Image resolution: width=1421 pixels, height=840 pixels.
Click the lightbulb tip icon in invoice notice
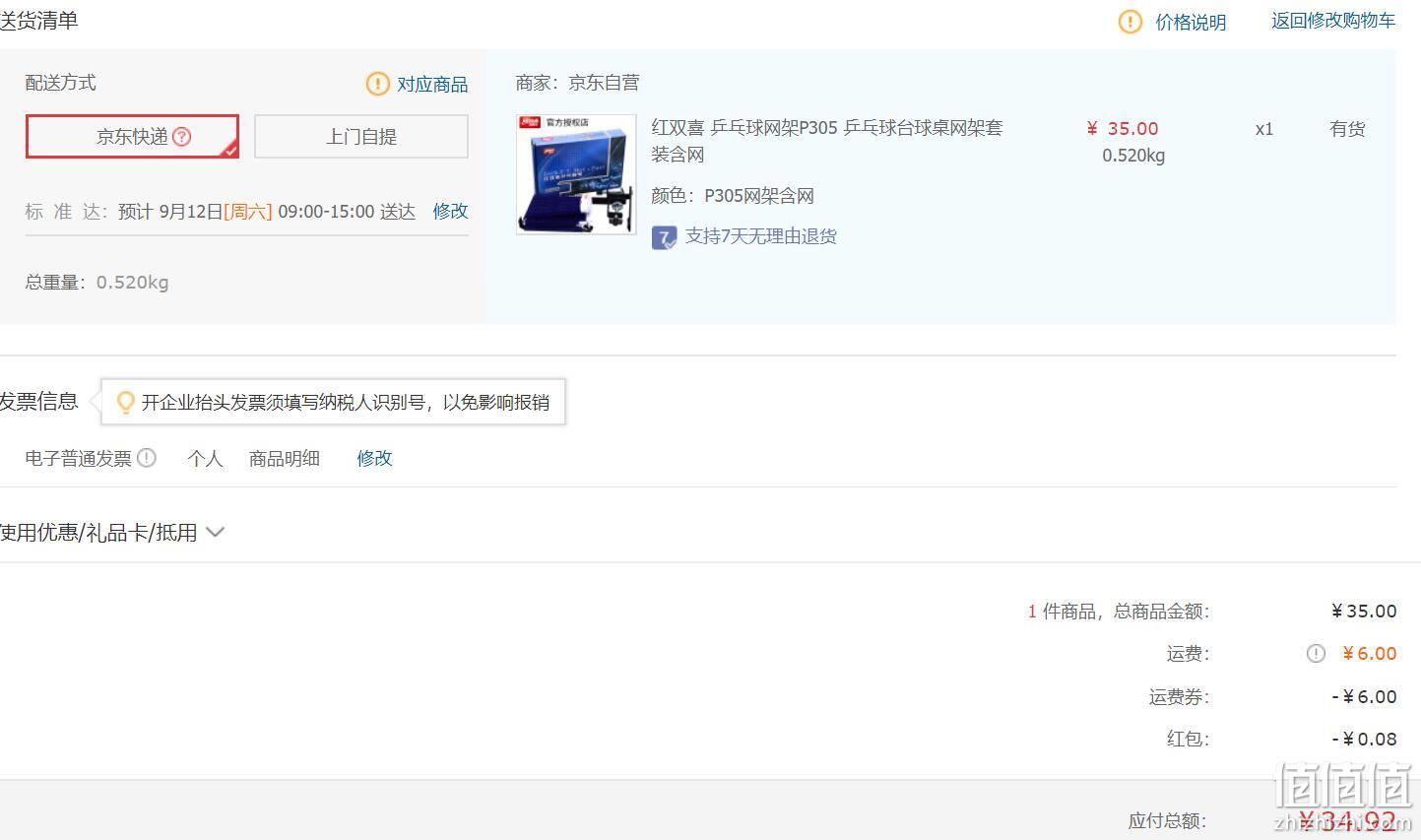pyautogui.click(x=125, y=402)
